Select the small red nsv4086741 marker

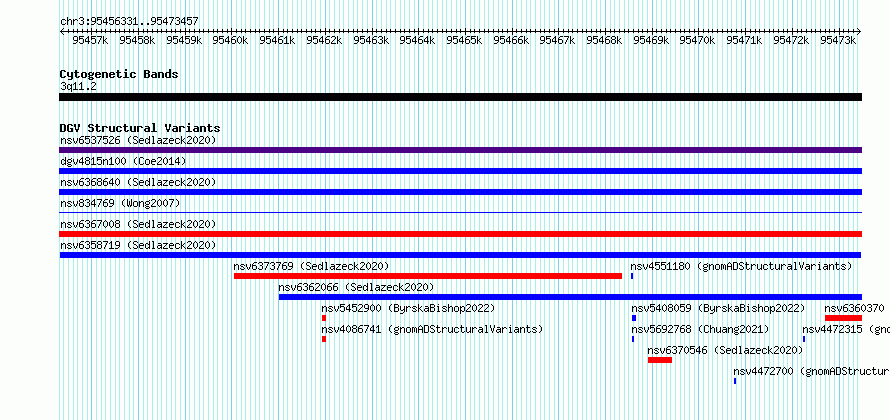324,339
